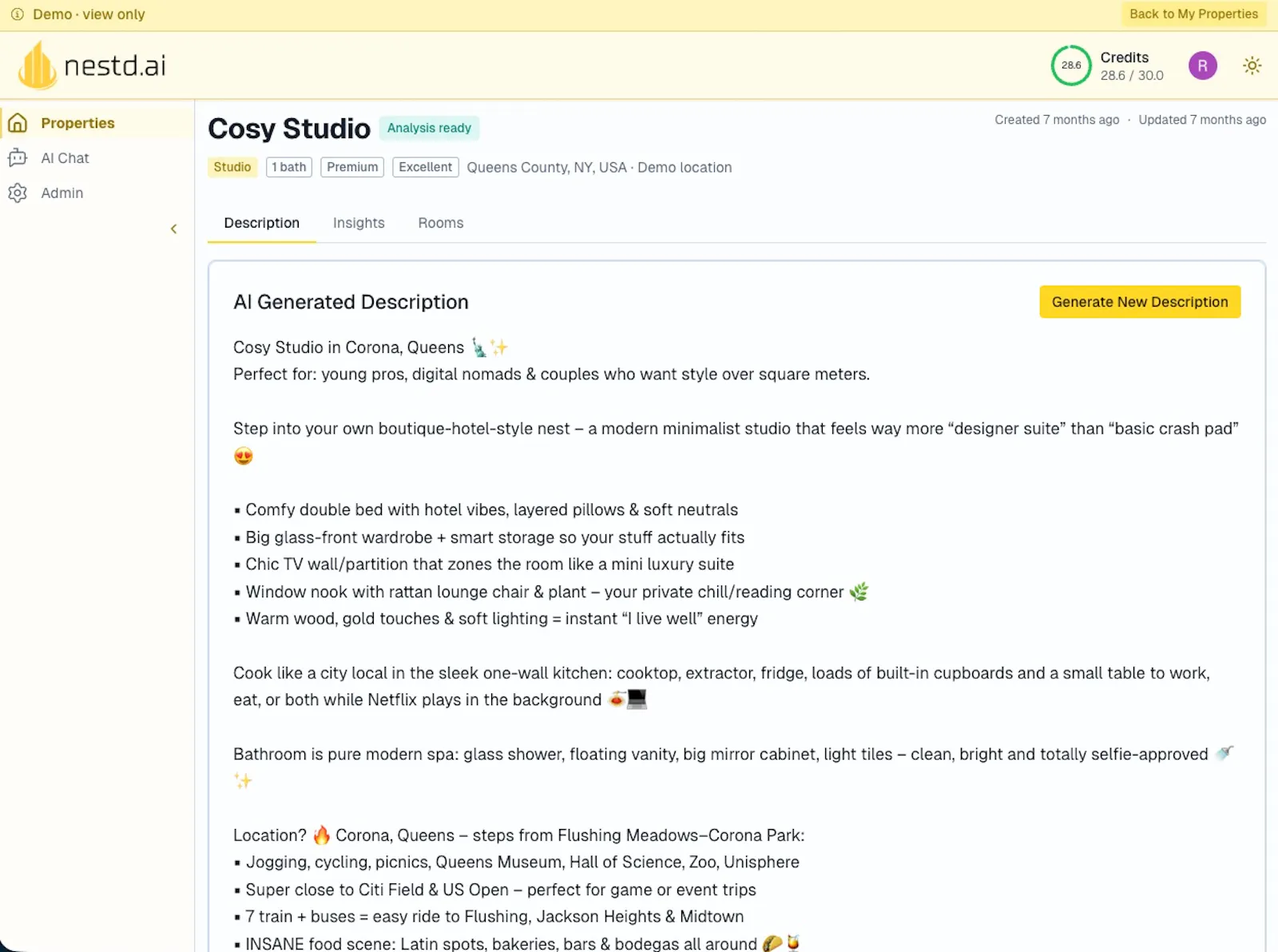Click the Big glass-front wardrobe bullet line
1278x952 pixels.
pyautogui.click(x=489, y=537)
